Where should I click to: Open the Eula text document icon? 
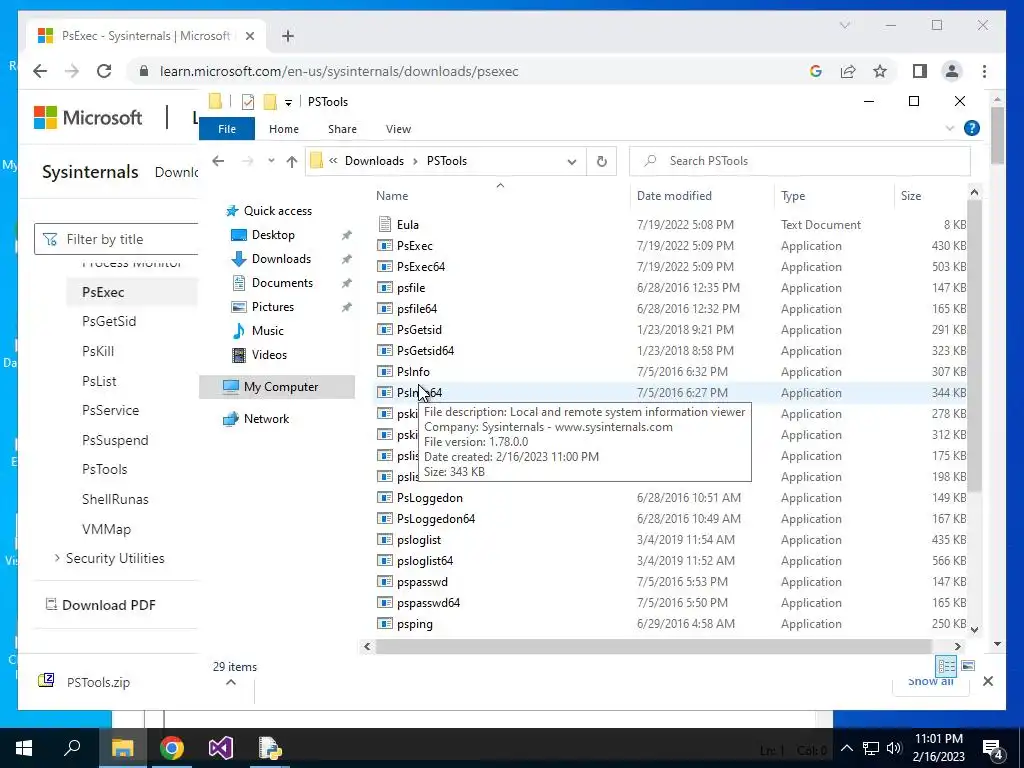(385, 225)
